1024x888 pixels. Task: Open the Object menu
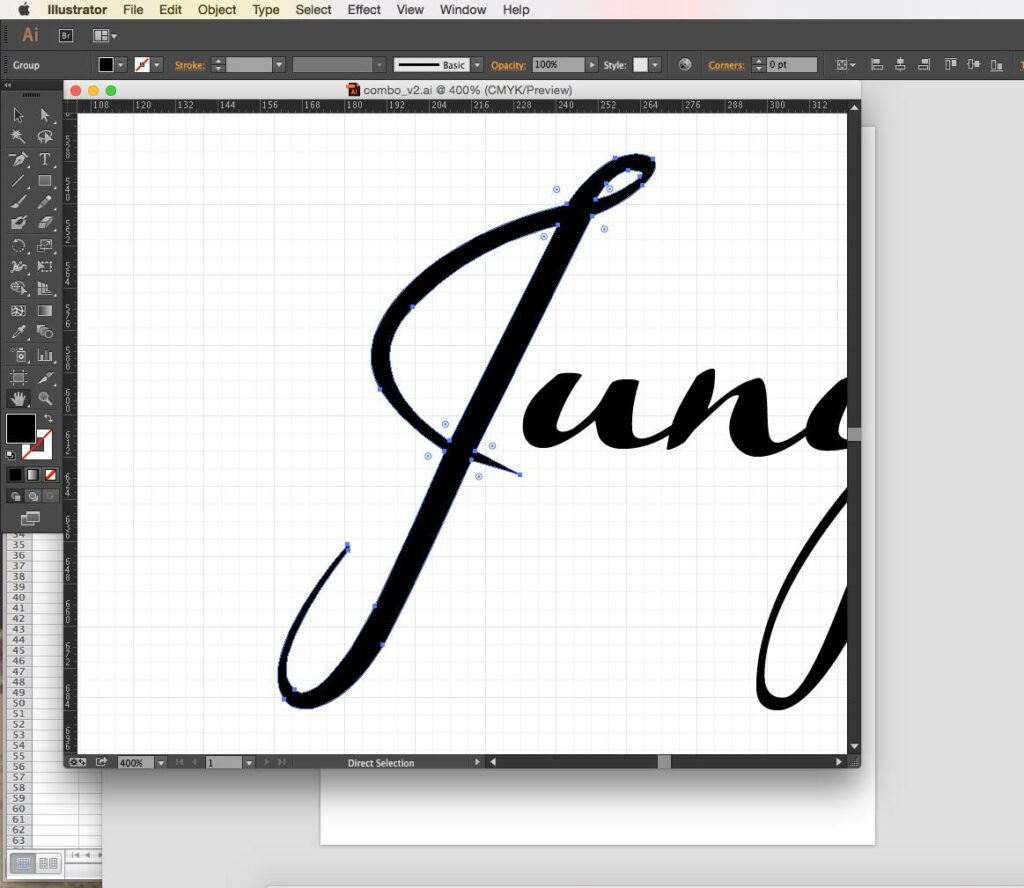(x=217, y=10)
